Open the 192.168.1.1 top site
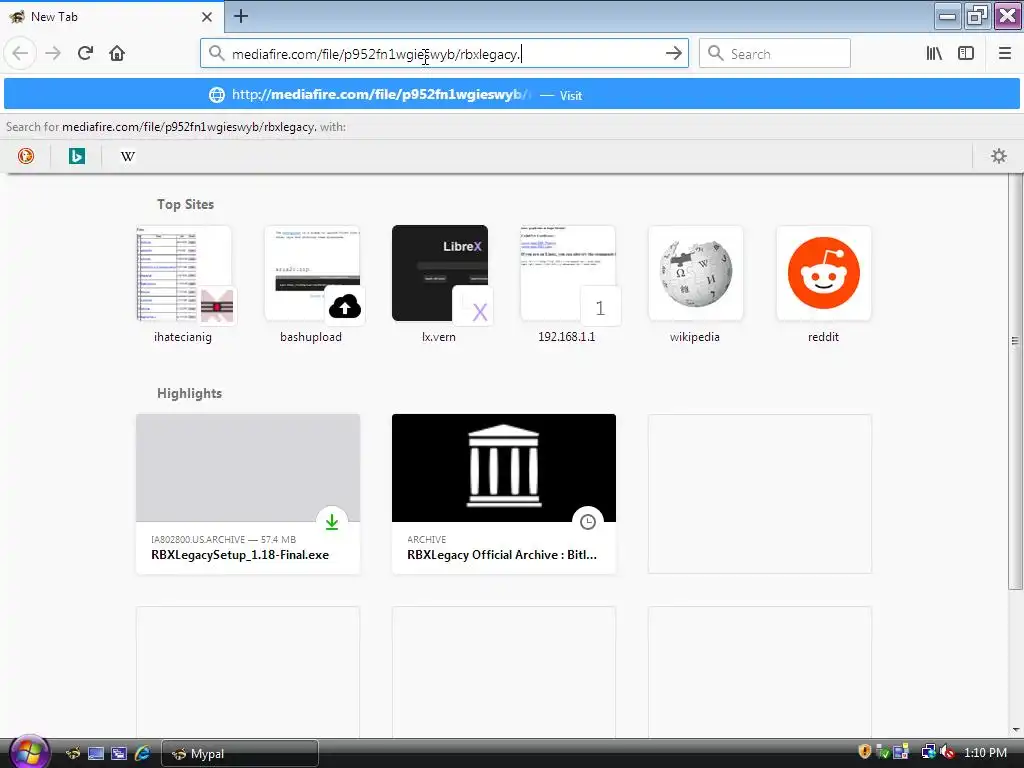Screen dimensions: 1024x768 click(x=568, y=285)
